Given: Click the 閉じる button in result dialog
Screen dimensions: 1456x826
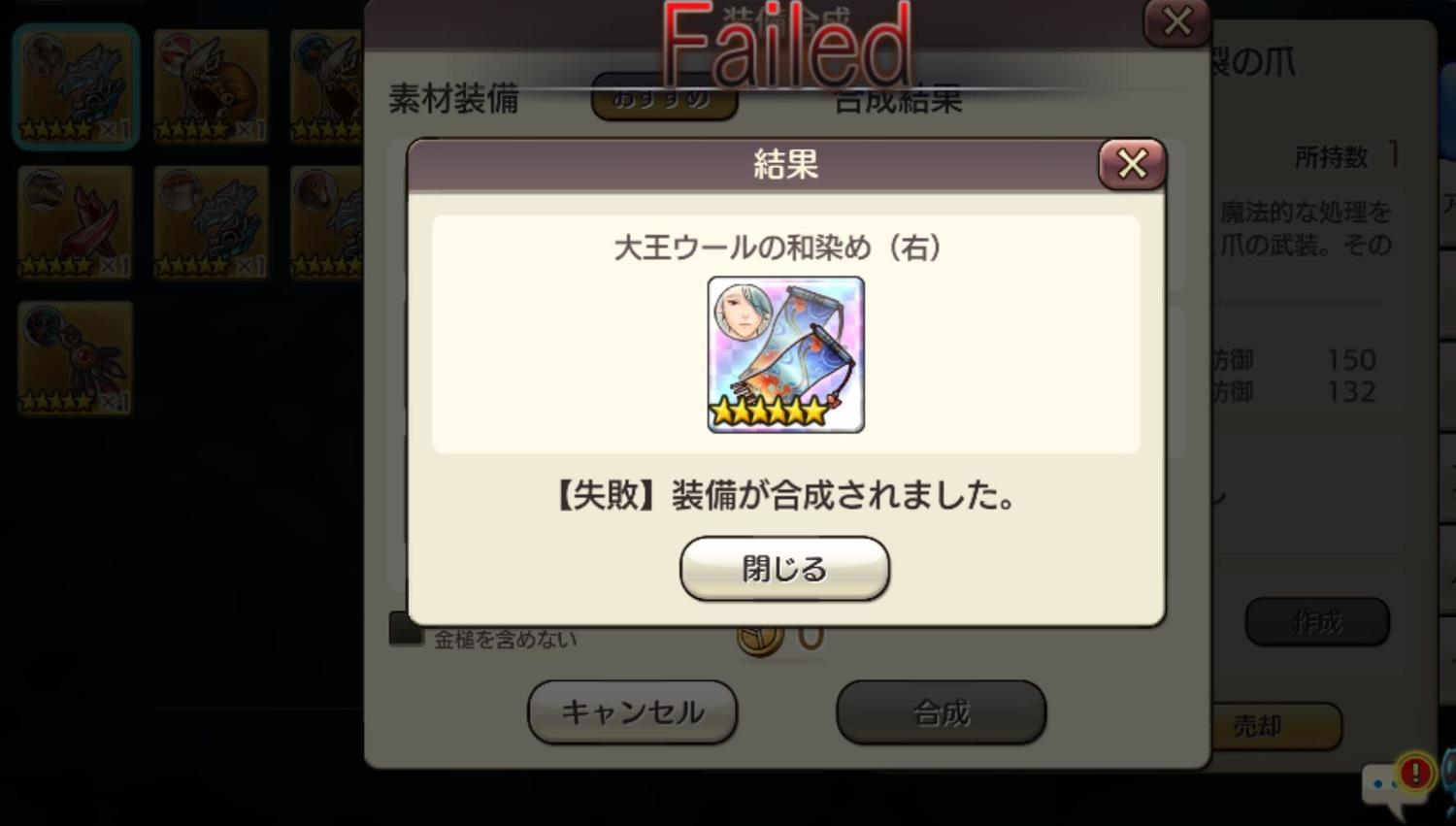Looking at the screenshot, I should click(x=784, y=568).
